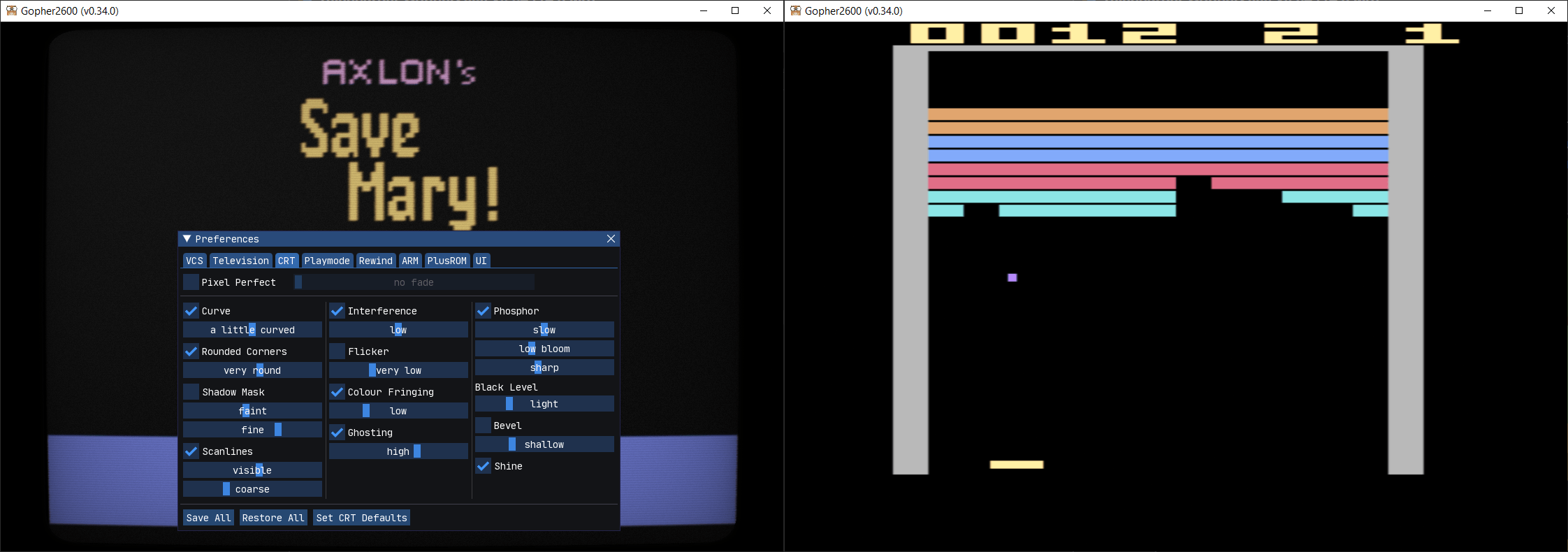Adjust the Colour Fringing 'low' slider
Screen dimensions: 1568x552
click(398, 411)
